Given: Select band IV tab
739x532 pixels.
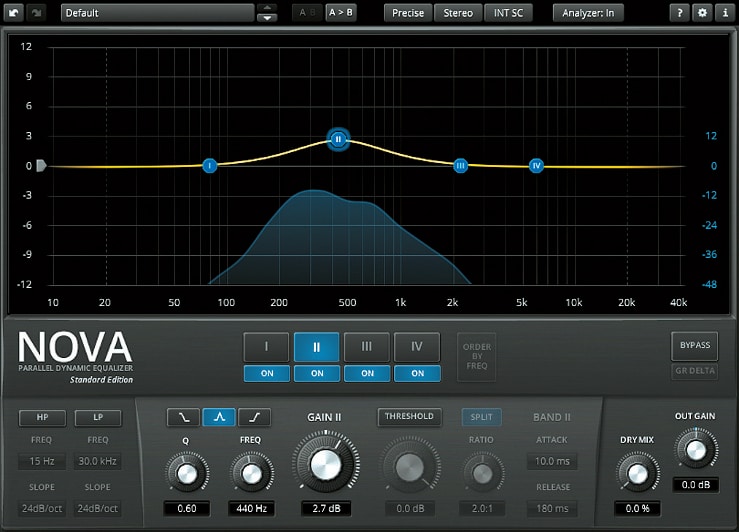Looking at the screenshot, I should click(x=417, y=347).
